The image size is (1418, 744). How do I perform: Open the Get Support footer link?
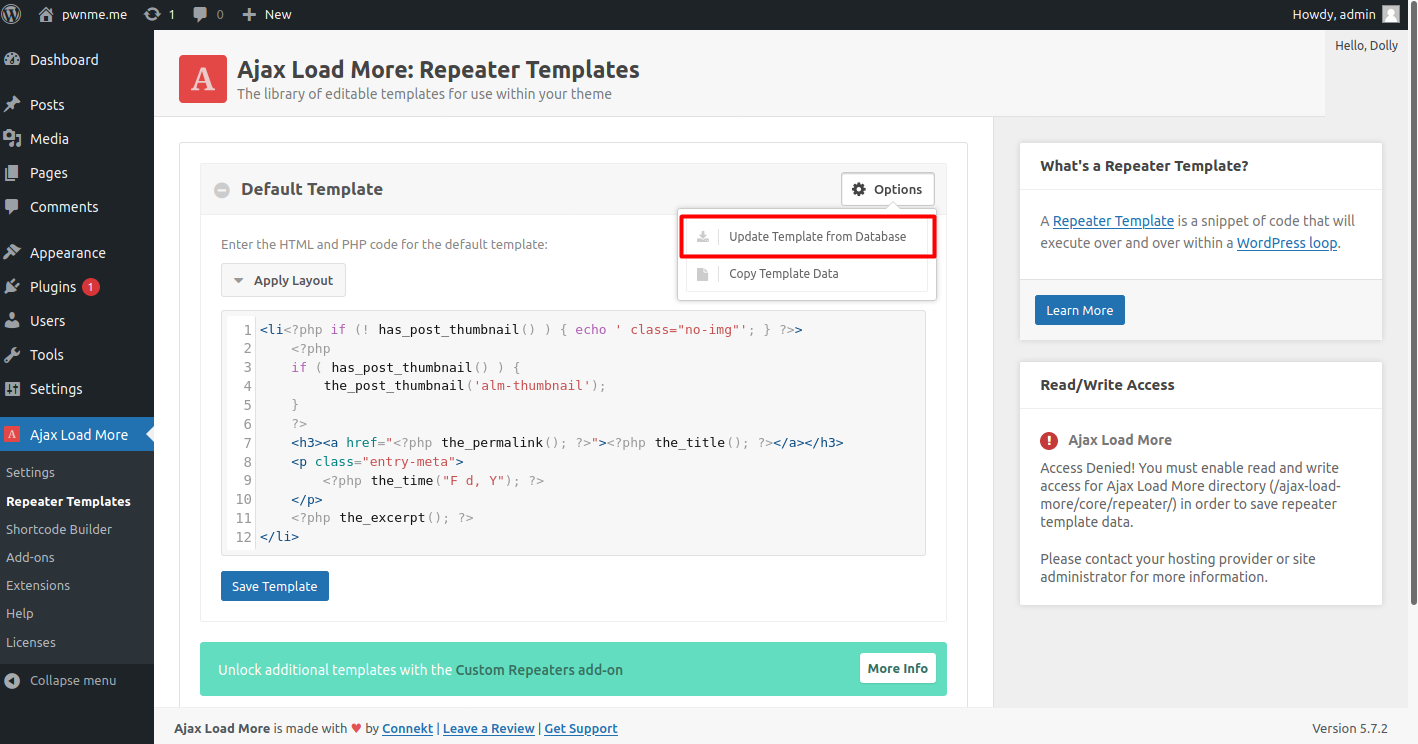coord(580,729)
